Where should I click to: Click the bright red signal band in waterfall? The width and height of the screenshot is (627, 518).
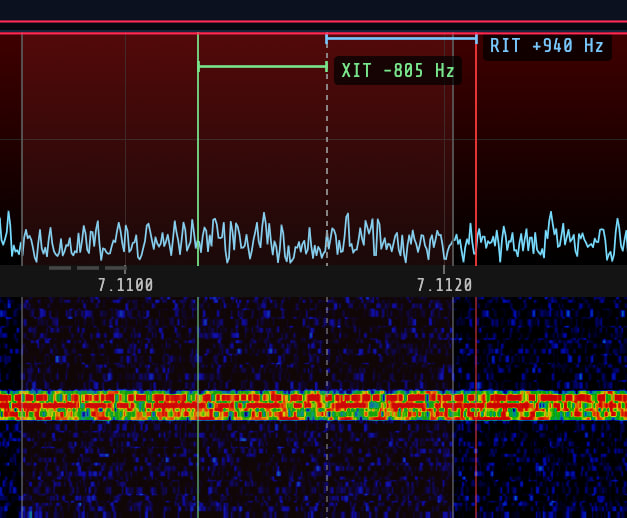[314, 406]
